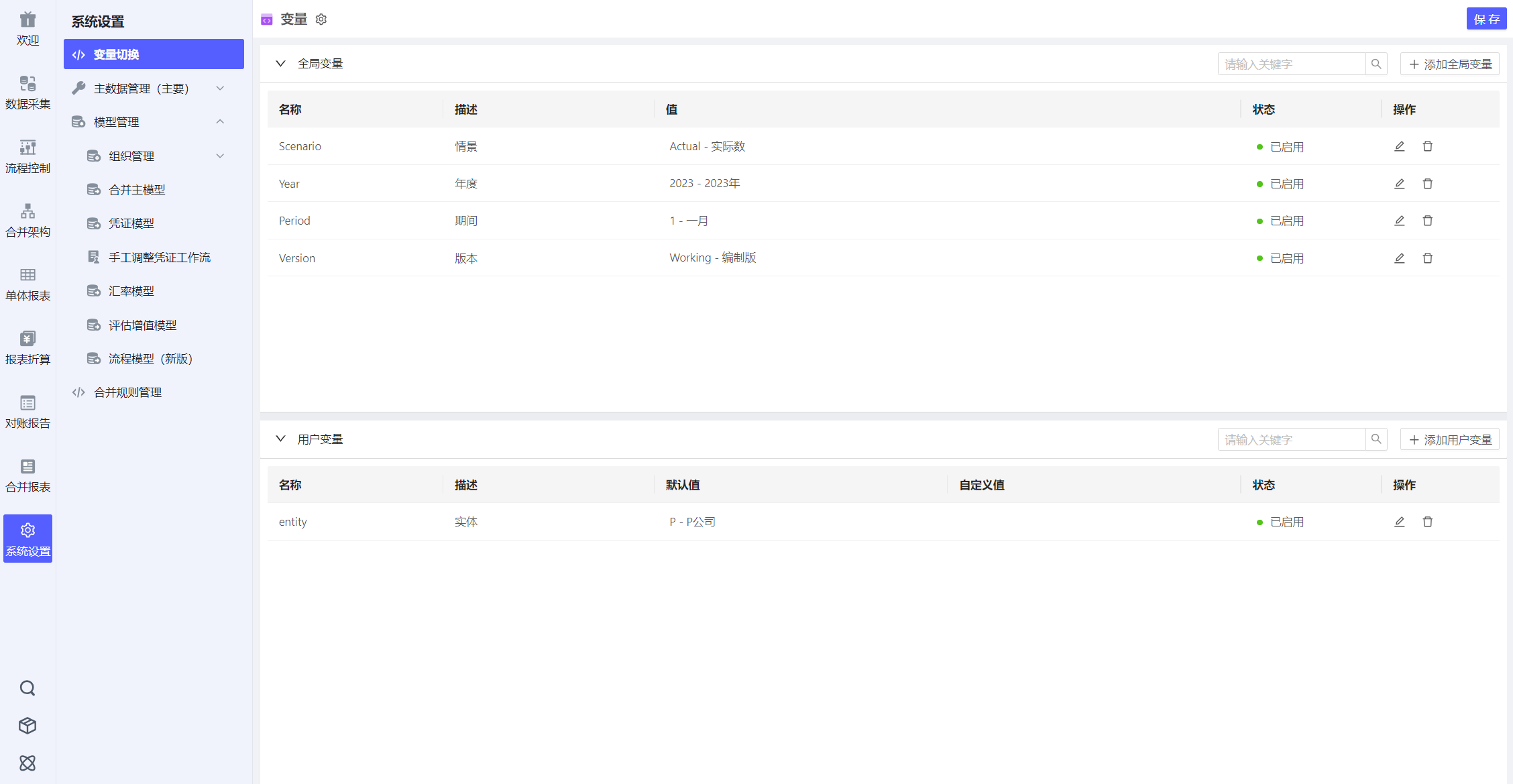Collapse the 用户变量 section
The height and width of the screenshot is (784, 1513).
point(280,439)
